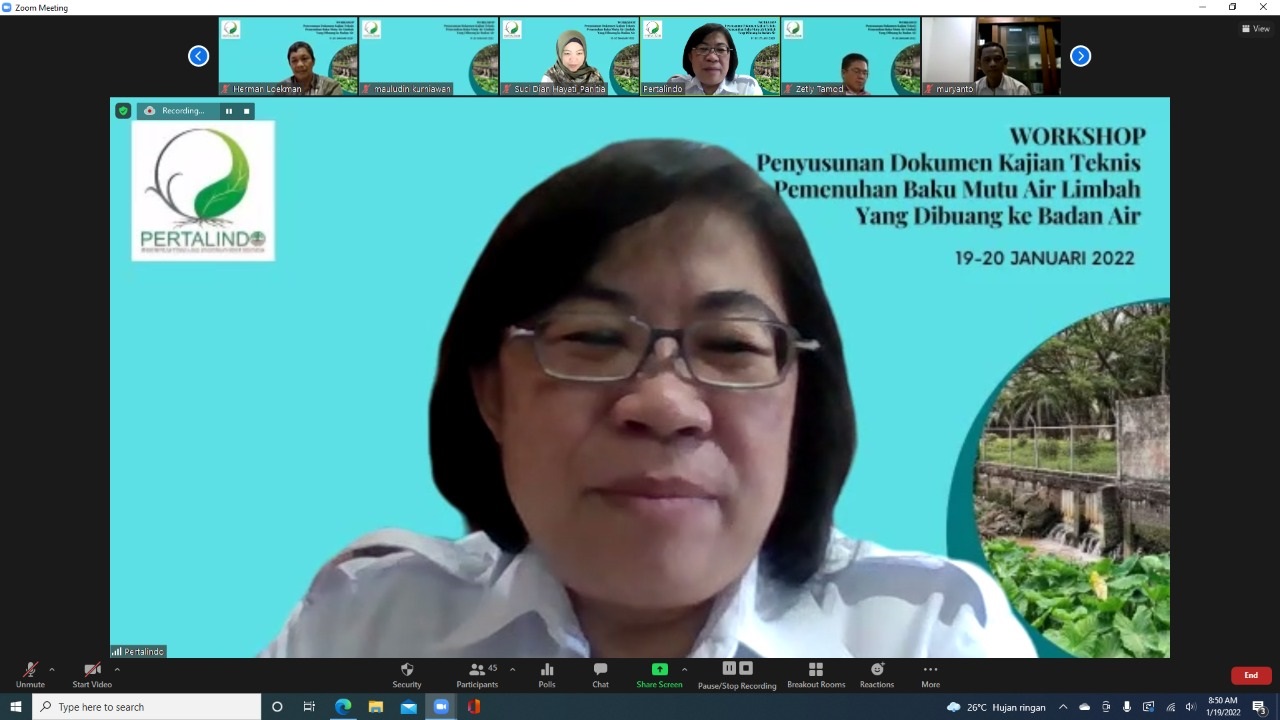This screenshot has width=1280, height=720.
Task: Open the More menu
Action: (930, 675)
